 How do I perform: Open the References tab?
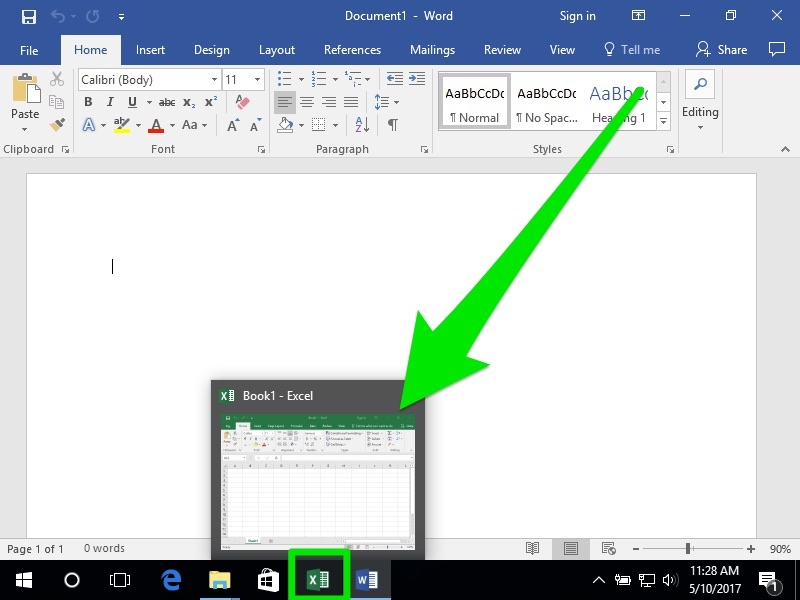(352, 50)
